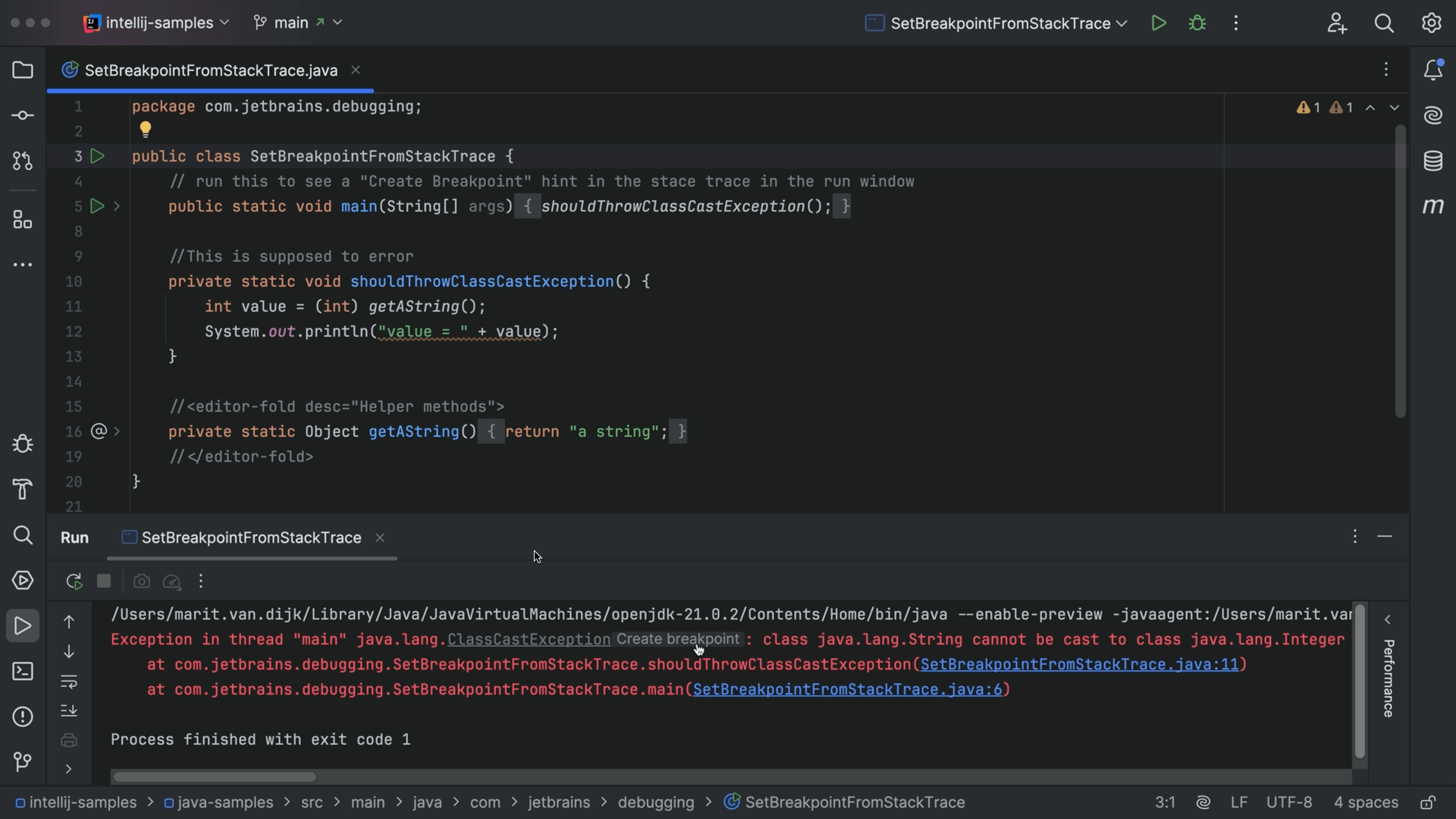Toggle the notifications bell panel
1456x819 pixels.
point(1433,69)
